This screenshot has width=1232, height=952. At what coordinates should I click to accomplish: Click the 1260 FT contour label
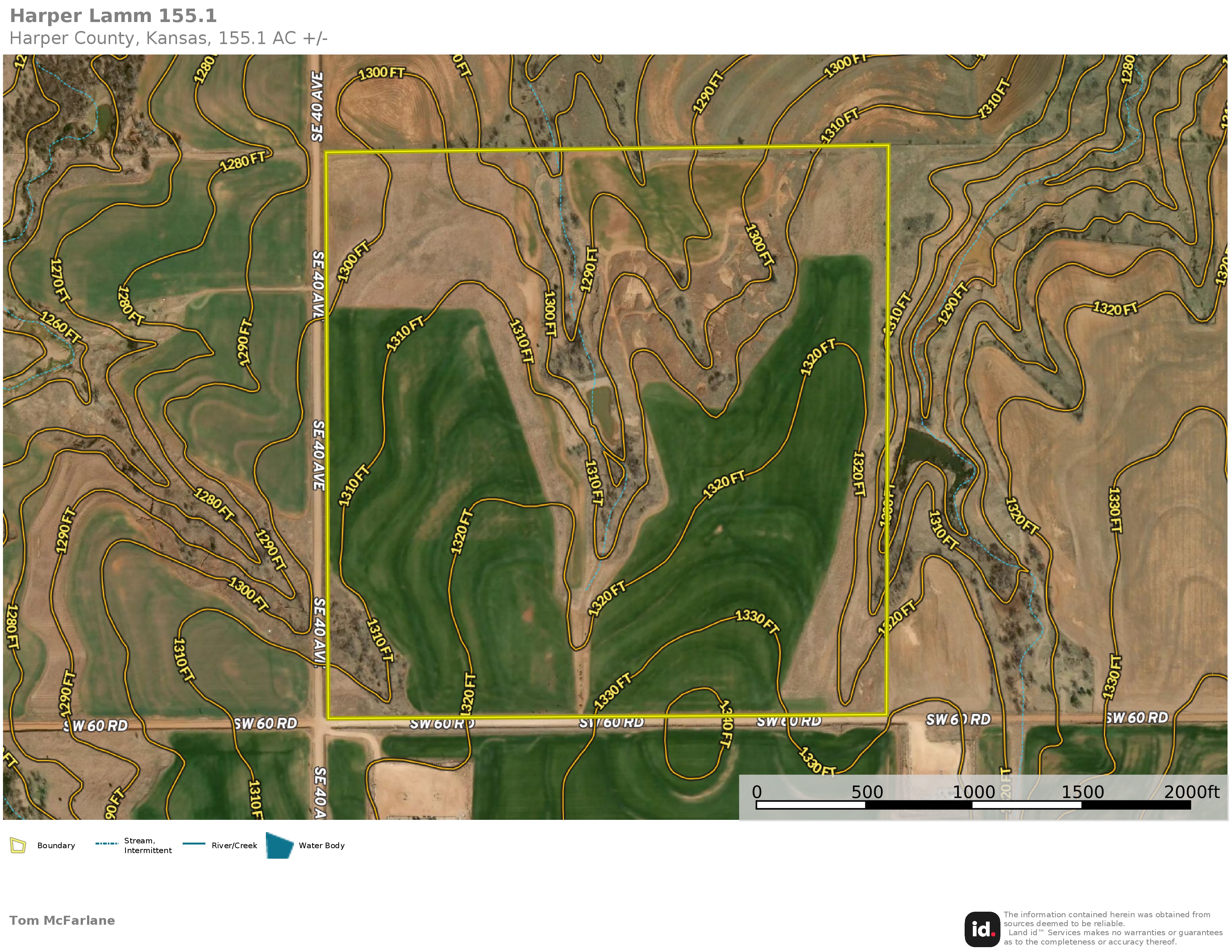tap(61, 327)
